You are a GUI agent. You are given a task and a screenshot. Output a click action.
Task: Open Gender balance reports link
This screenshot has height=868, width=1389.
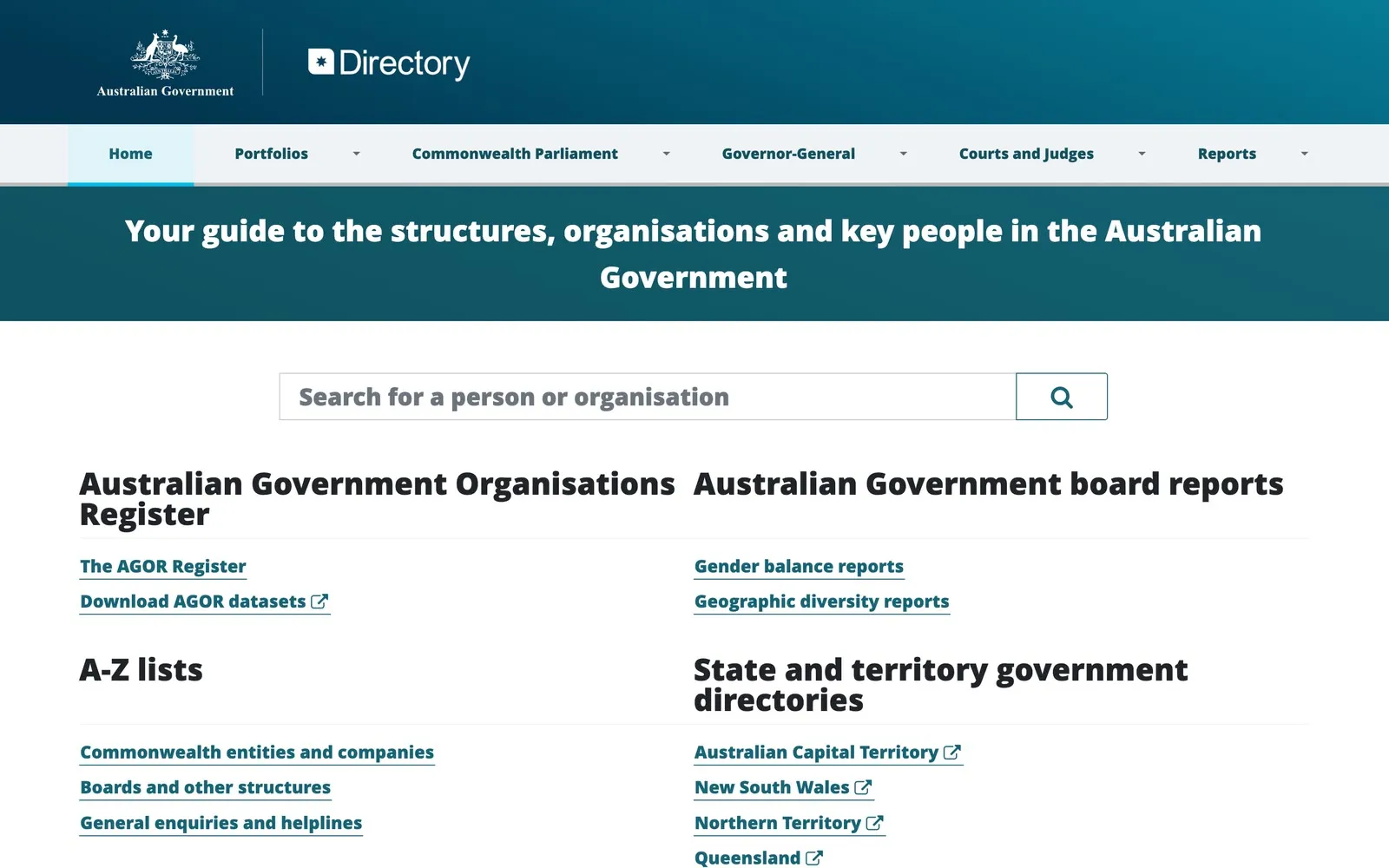pos(799,567)
